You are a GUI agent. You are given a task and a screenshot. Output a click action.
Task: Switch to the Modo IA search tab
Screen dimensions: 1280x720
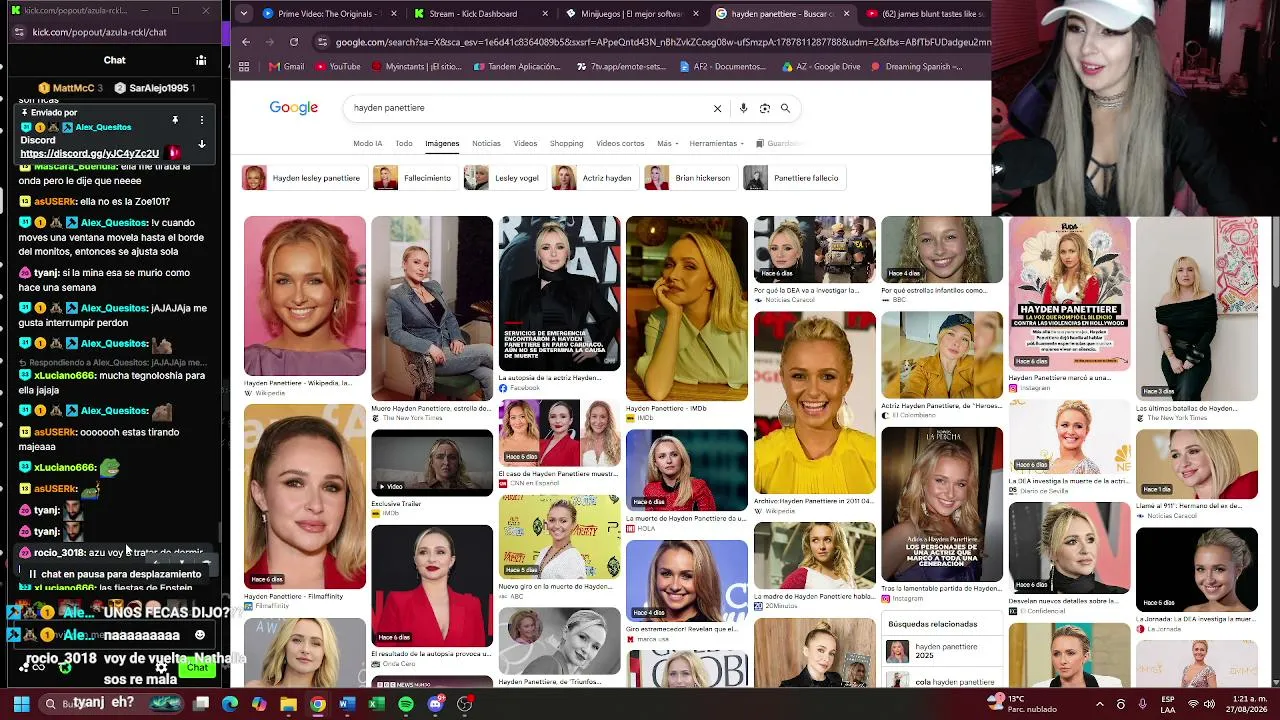click(368, 144)
